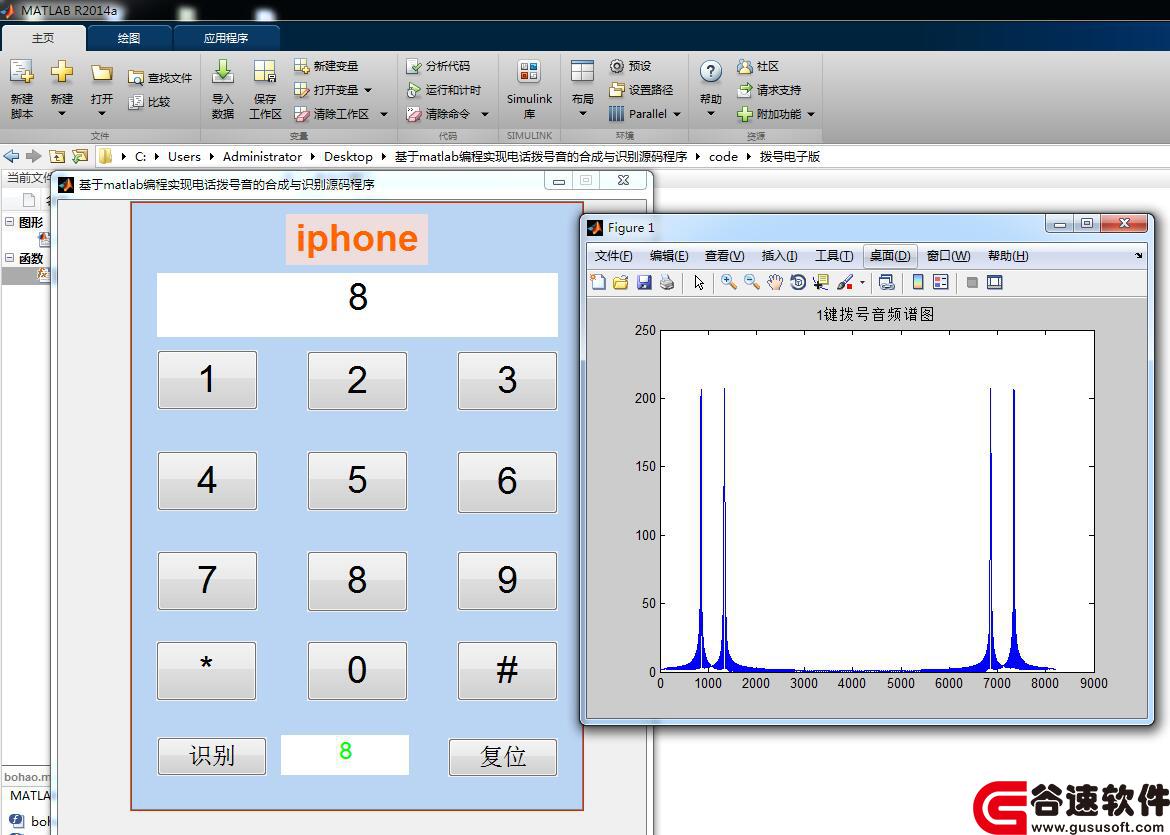This screenshot has width=1170, height=835.
Task: Click Save floppy icon in Figure 1 toolbar
Action: [644, 282]
